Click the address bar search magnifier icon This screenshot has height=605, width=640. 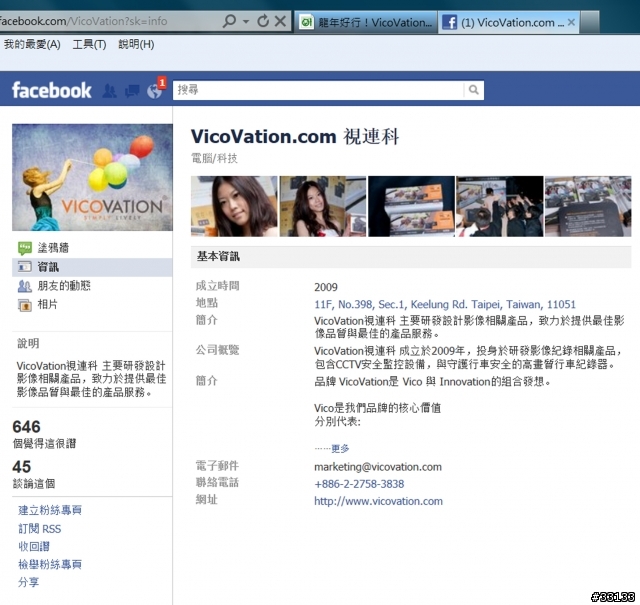[230, 20]
